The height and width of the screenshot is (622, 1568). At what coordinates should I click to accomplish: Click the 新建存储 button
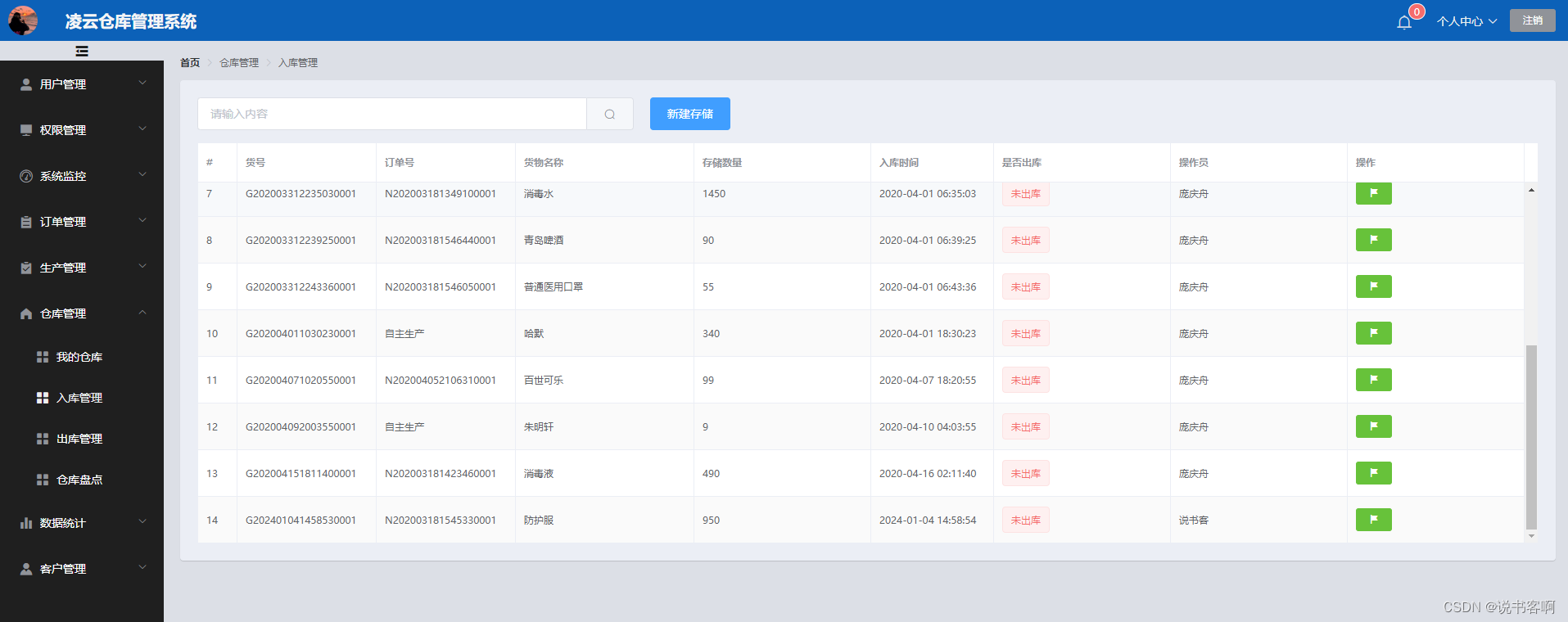pyautogui.click(x=689, y=114)
